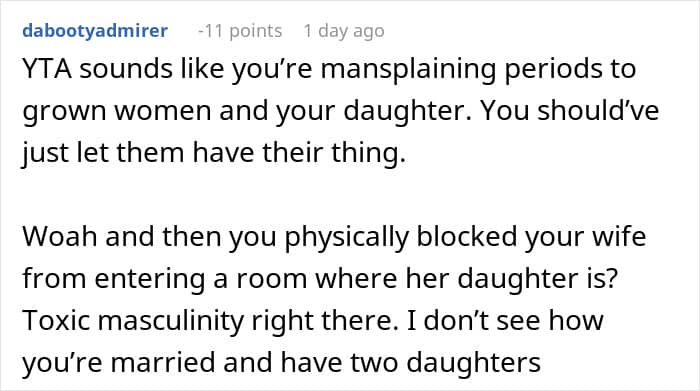Click the word "Woah" starting the second paragraph

(60, 237)
